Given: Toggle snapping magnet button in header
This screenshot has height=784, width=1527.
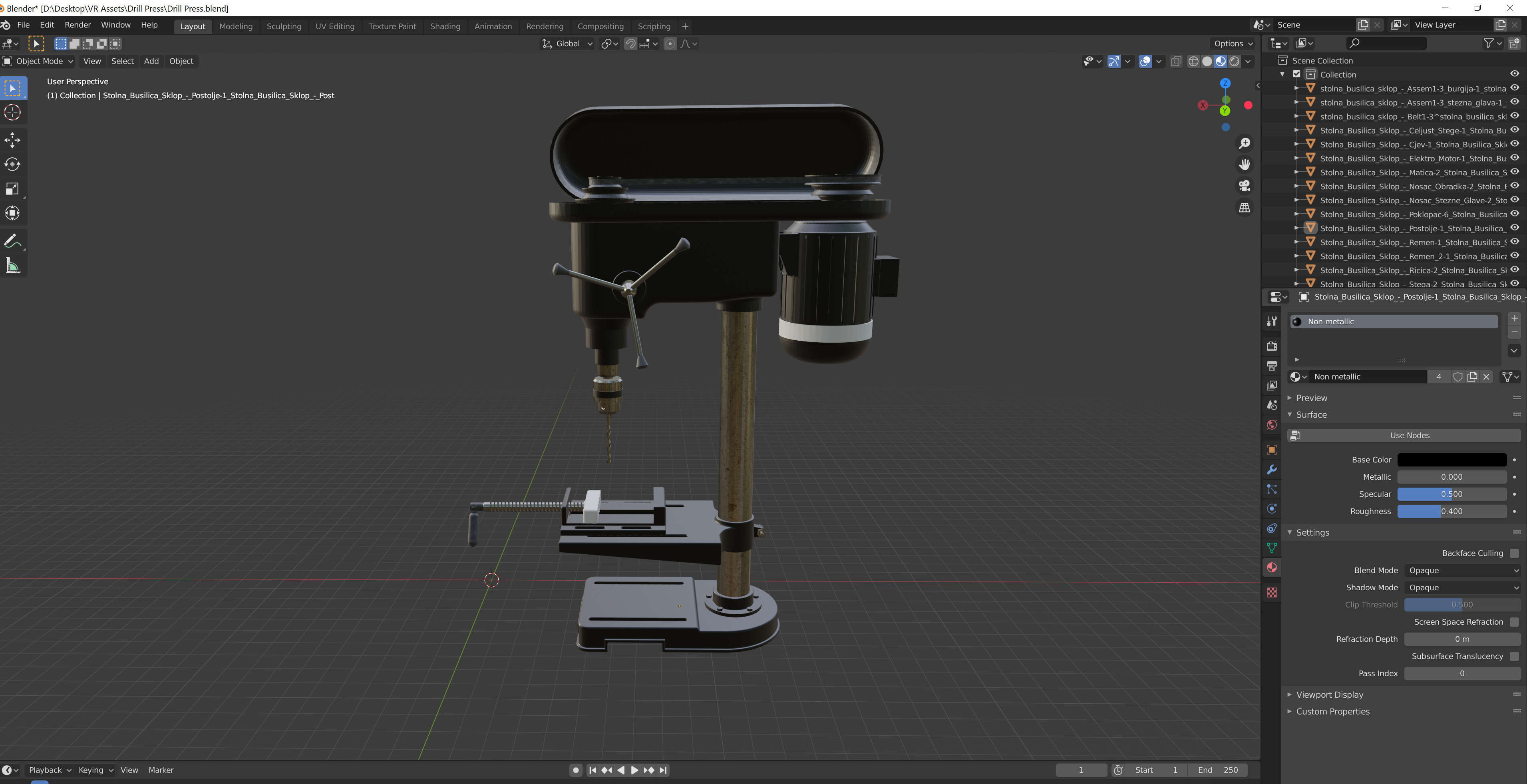Looking at the screenshot, I should [x=630, y=44].
